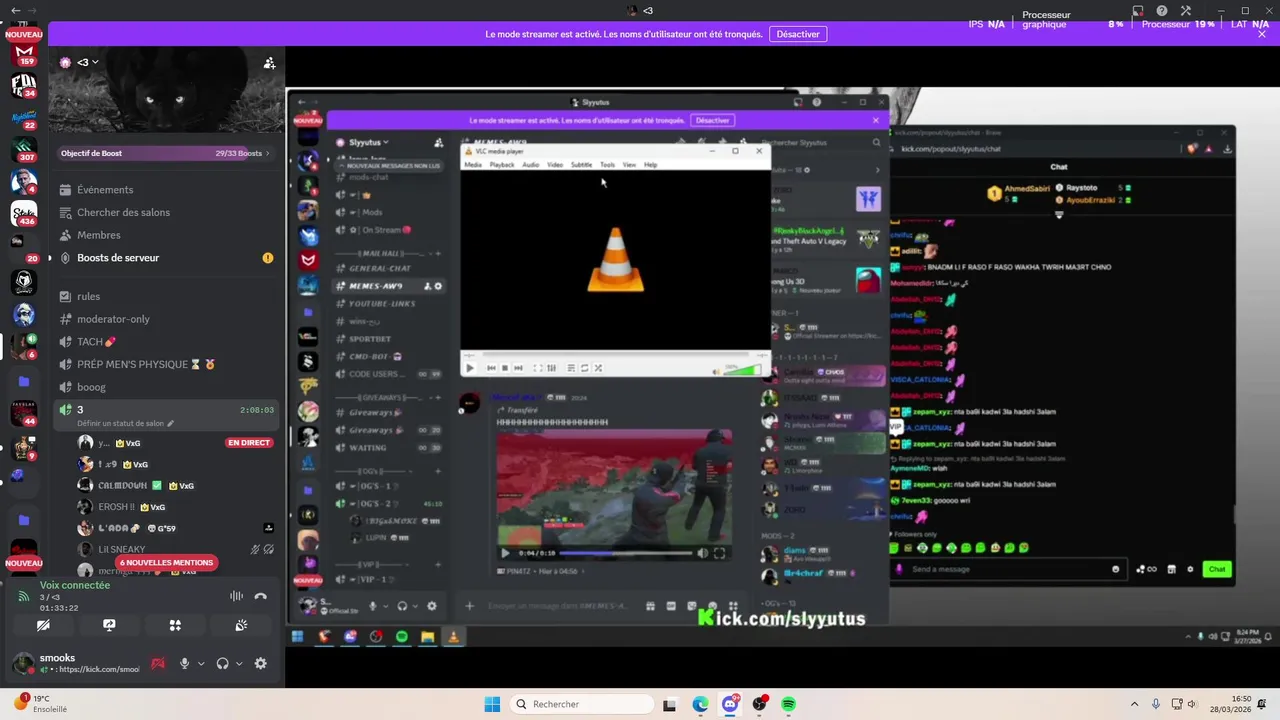
Task: Click the screen share button in voice panel
Action: pos(109,625)
